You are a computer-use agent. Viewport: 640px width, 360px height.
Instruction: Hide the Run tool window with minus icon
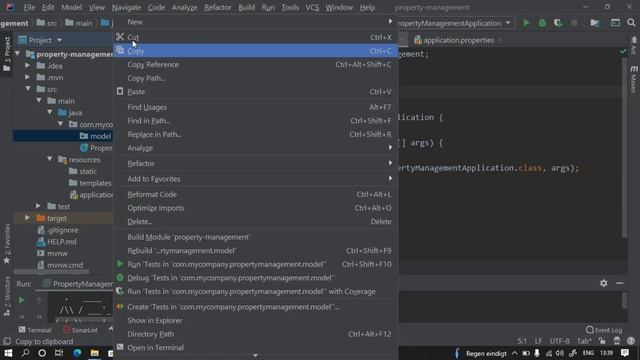pyautogui.click(x=620, y=283)
